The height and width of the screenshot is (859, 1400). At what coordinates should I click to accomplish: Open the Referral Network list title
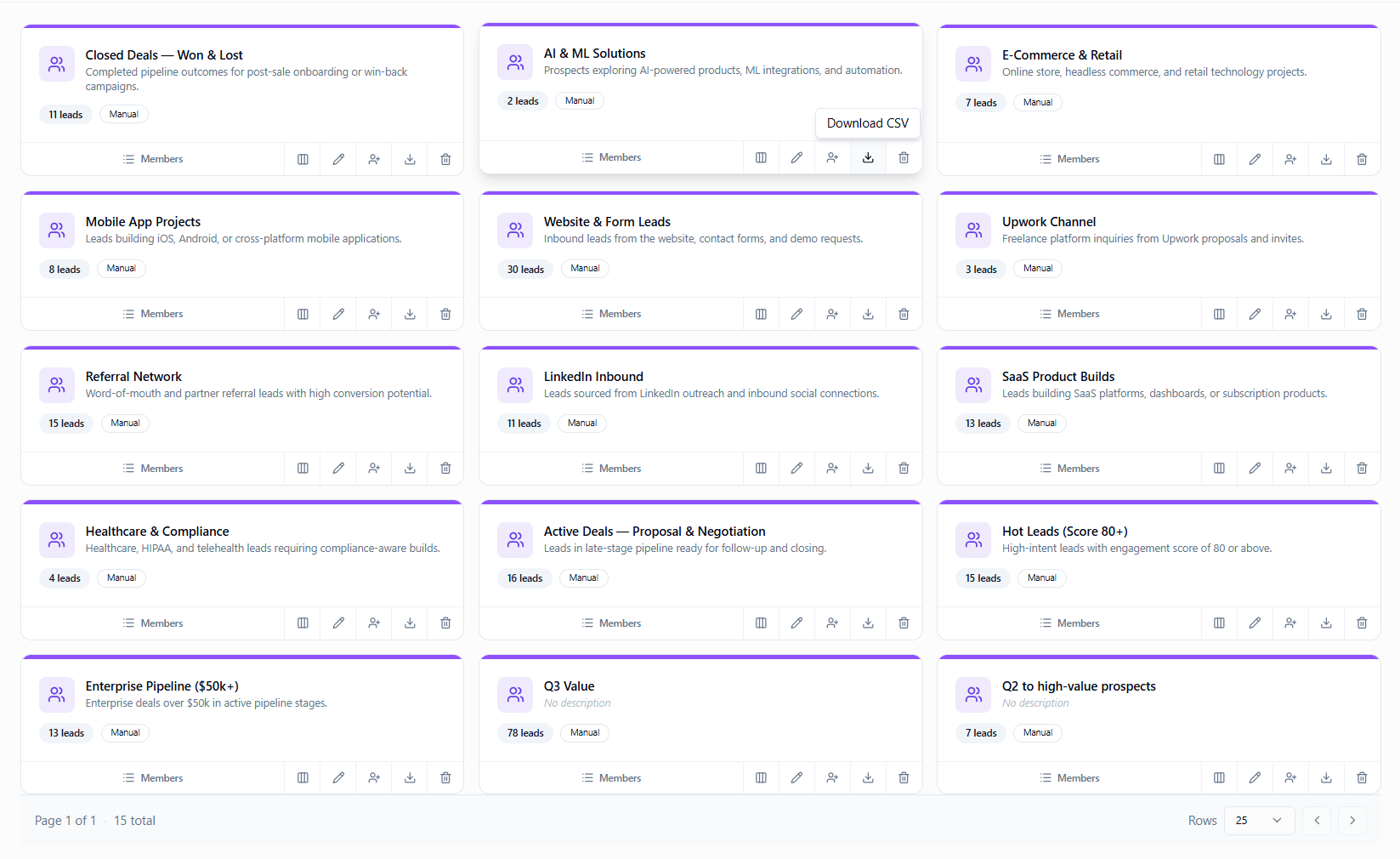[133, 377]
